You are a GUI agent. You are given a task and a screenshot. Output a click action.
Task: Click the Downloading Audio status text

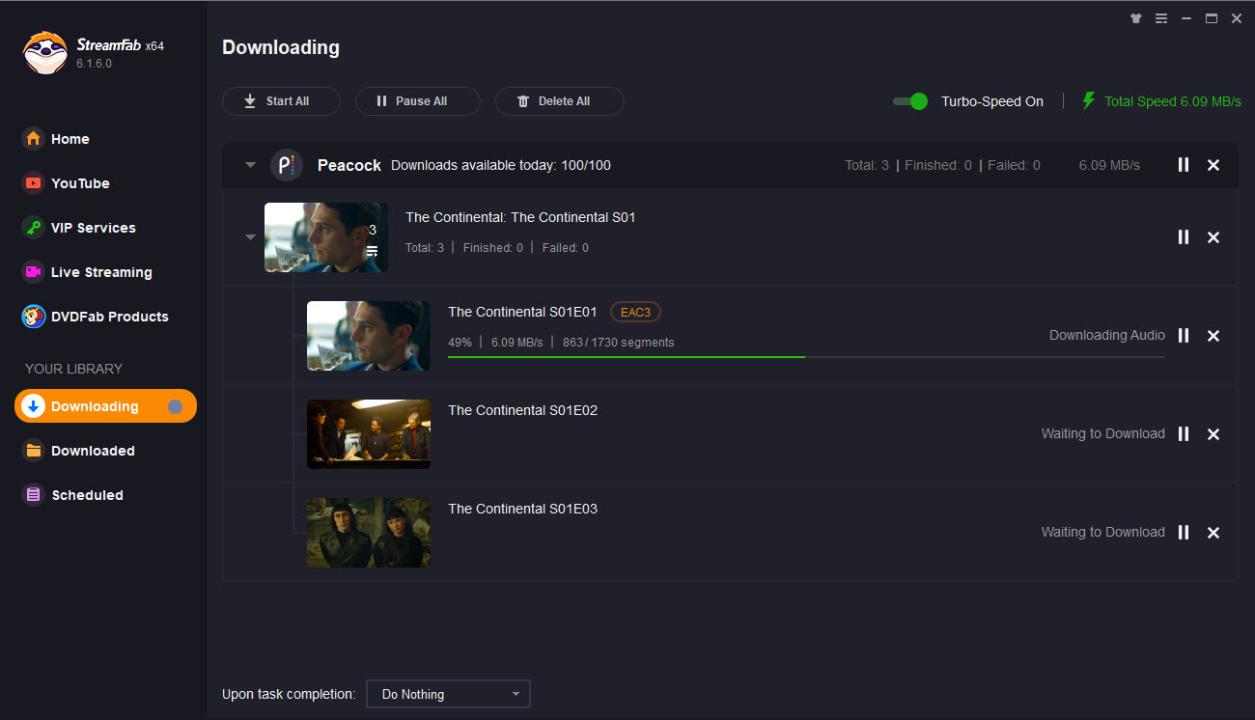point(1107,336)
